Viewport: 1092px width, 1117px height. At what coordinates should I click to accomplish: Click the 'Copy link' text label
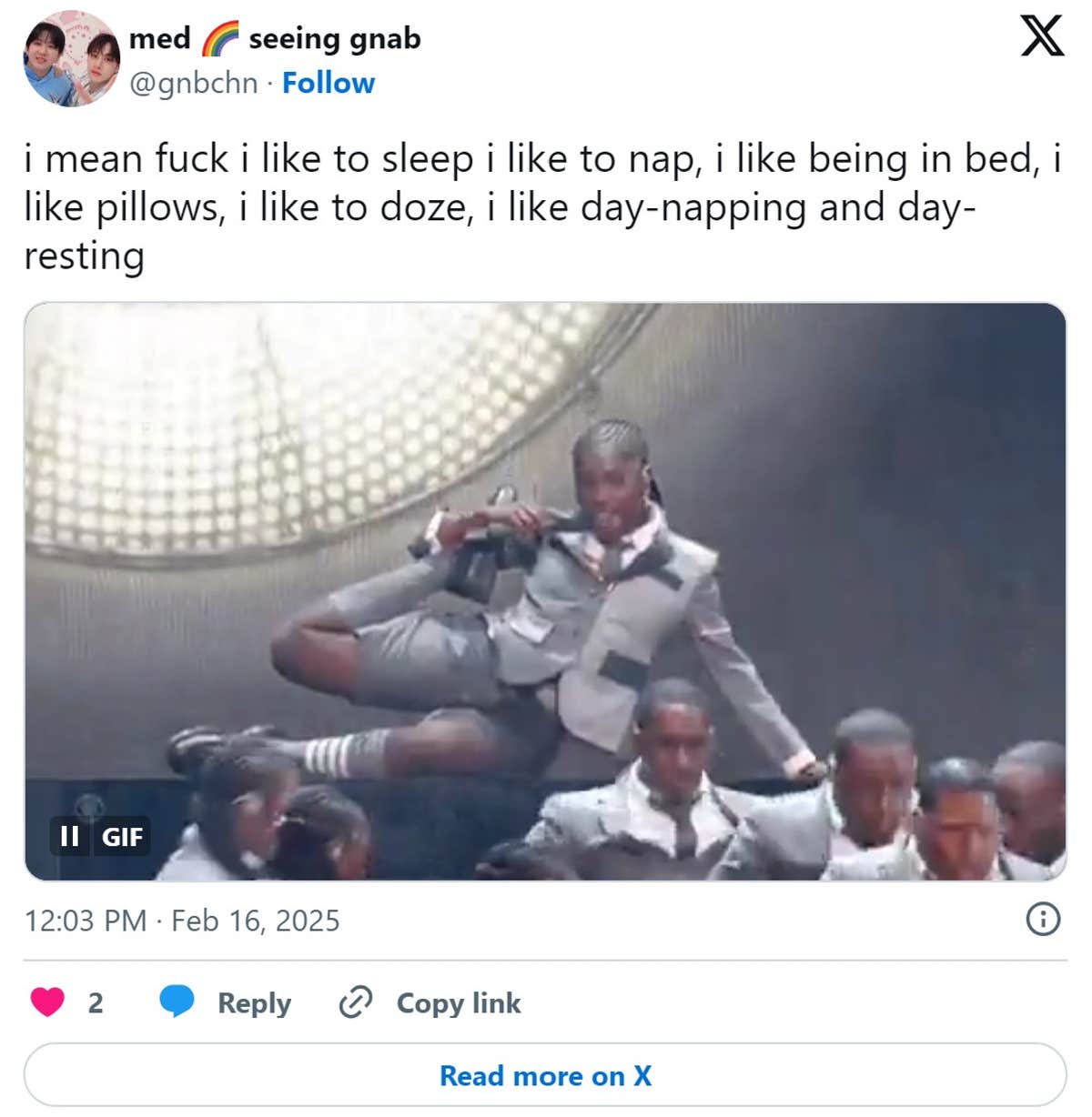point(458,1002)
